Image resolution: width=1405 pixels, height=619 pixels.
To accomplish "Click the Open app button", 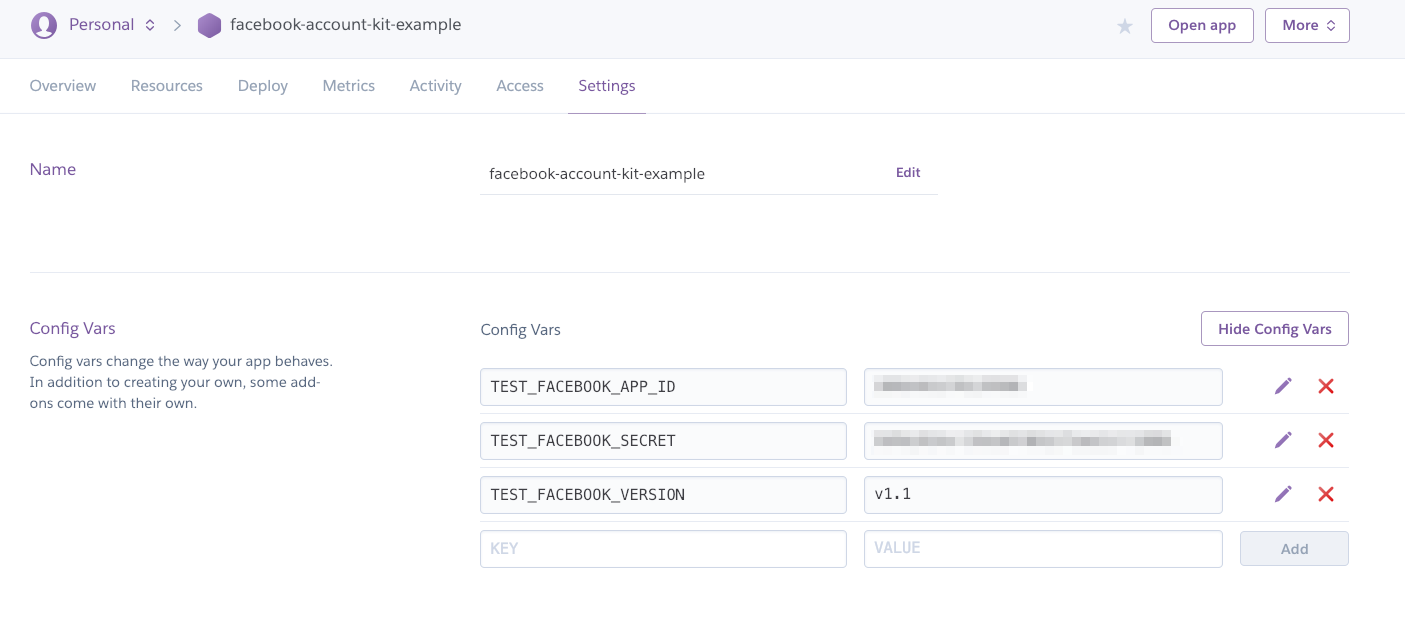I will pyautogui.click(x=1202, y=25).
